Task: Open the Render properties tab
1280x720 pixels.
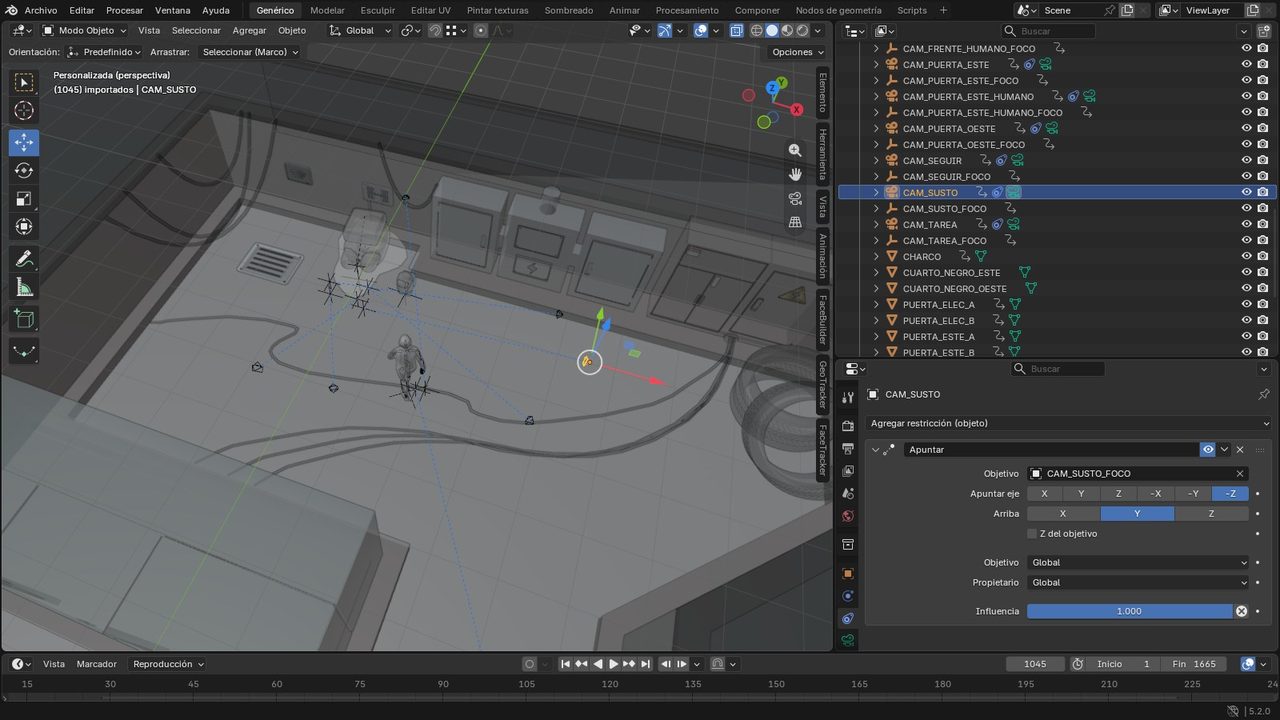Action: [848, 426]
